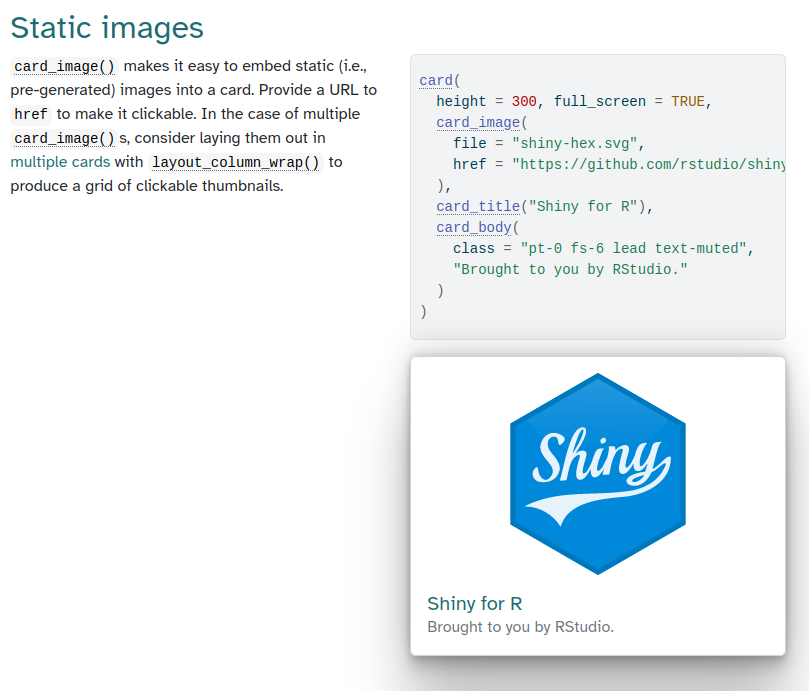Click the 'Shiny for R' card title
809x691 pixels.
click(475, 603)
